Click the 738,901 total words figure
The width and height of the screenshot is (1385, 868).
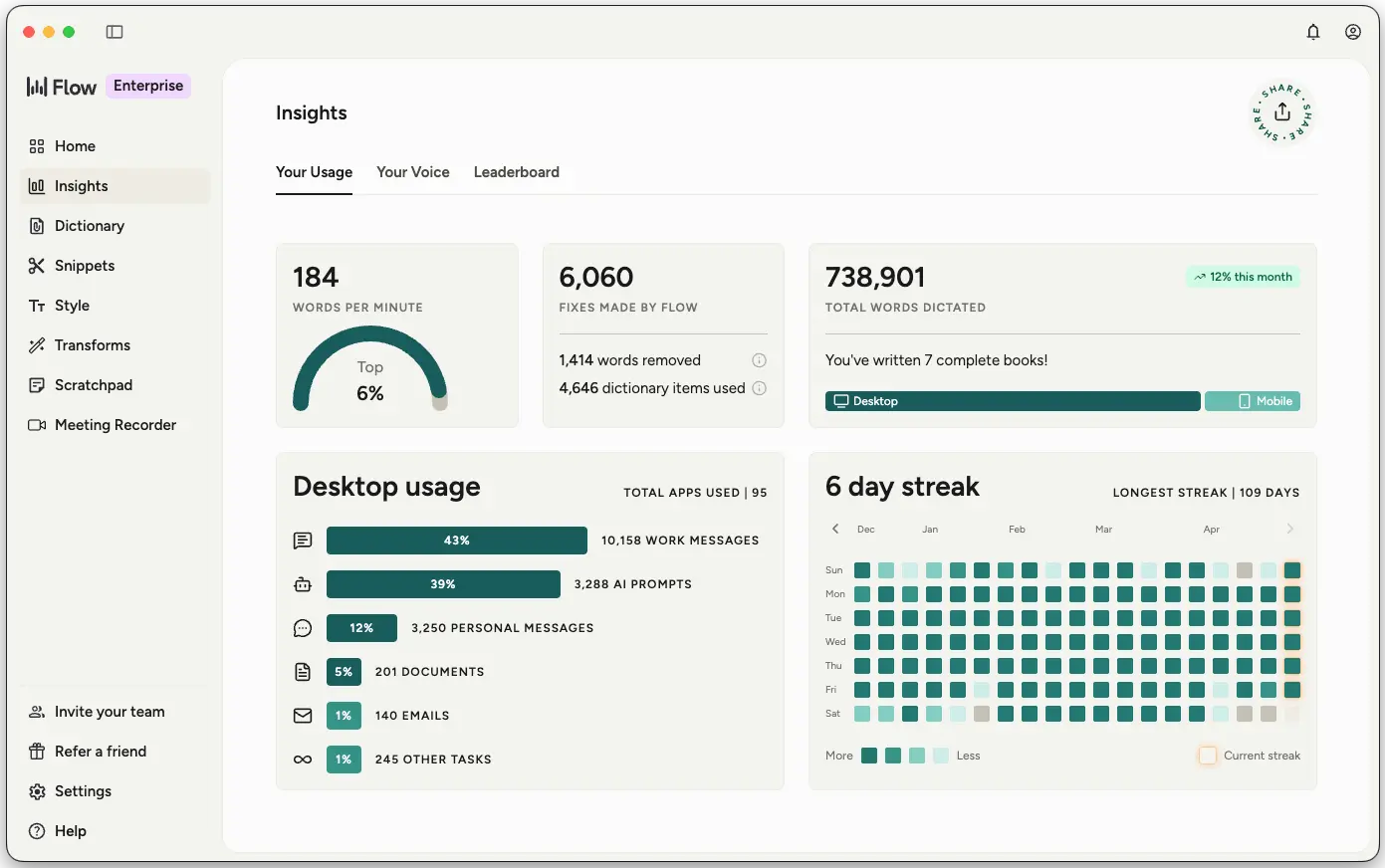[x=875, y=277]
